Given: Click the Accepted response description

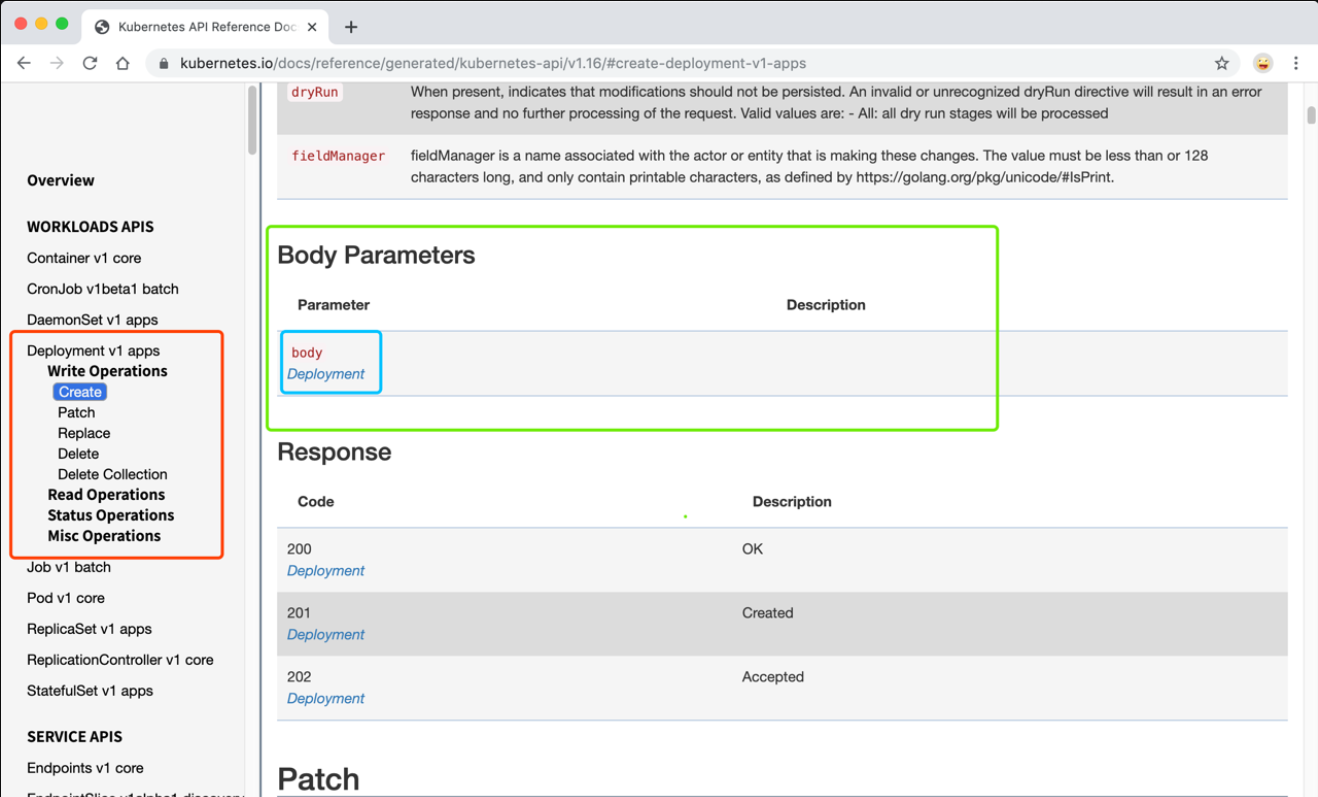Looking at the screenshot, I should [773, 677].
